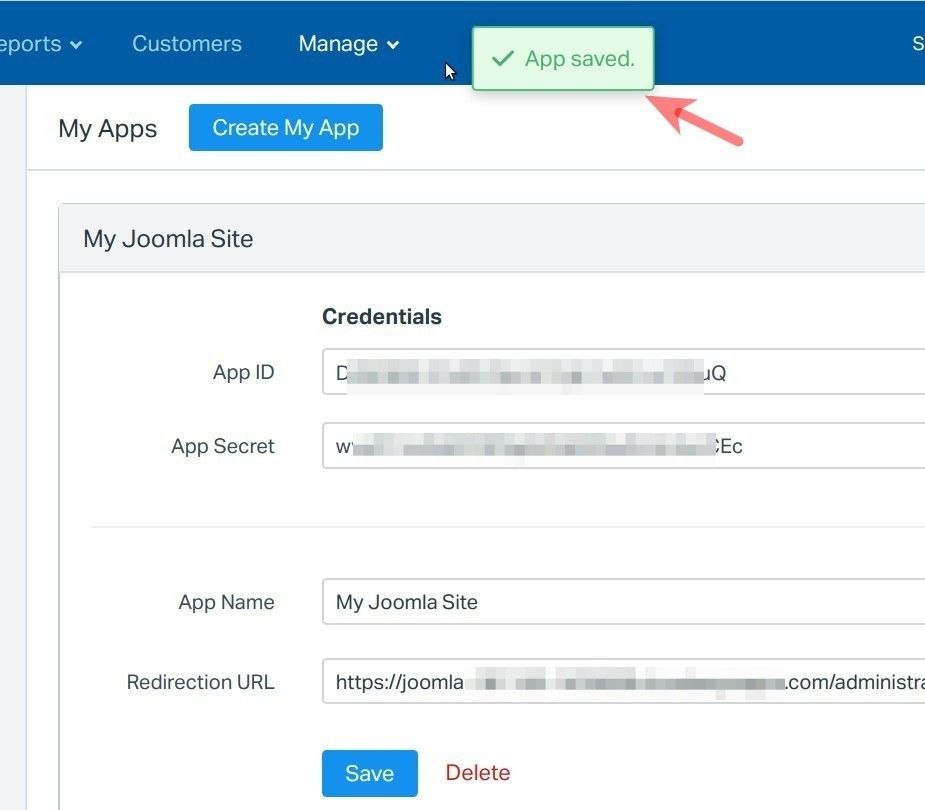Focus the App ID credential field
Screen dimensions: 925x810
tap(622, 373)
